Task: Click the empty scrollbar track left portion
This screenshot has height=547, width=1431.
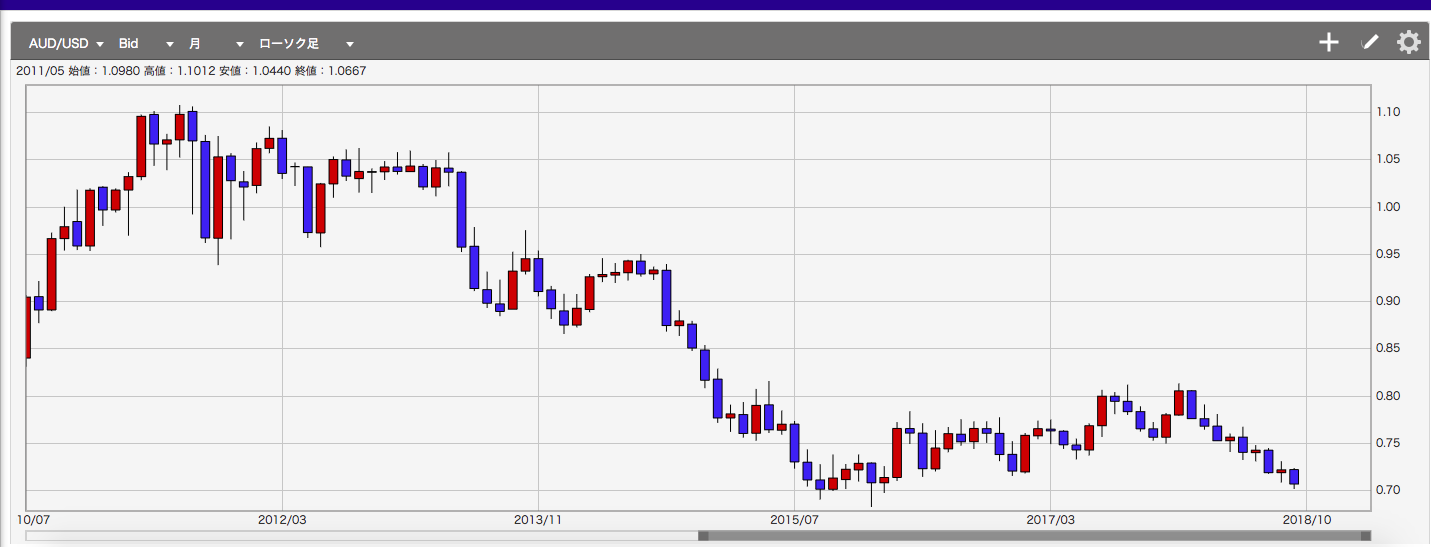Action: (361, 536)
